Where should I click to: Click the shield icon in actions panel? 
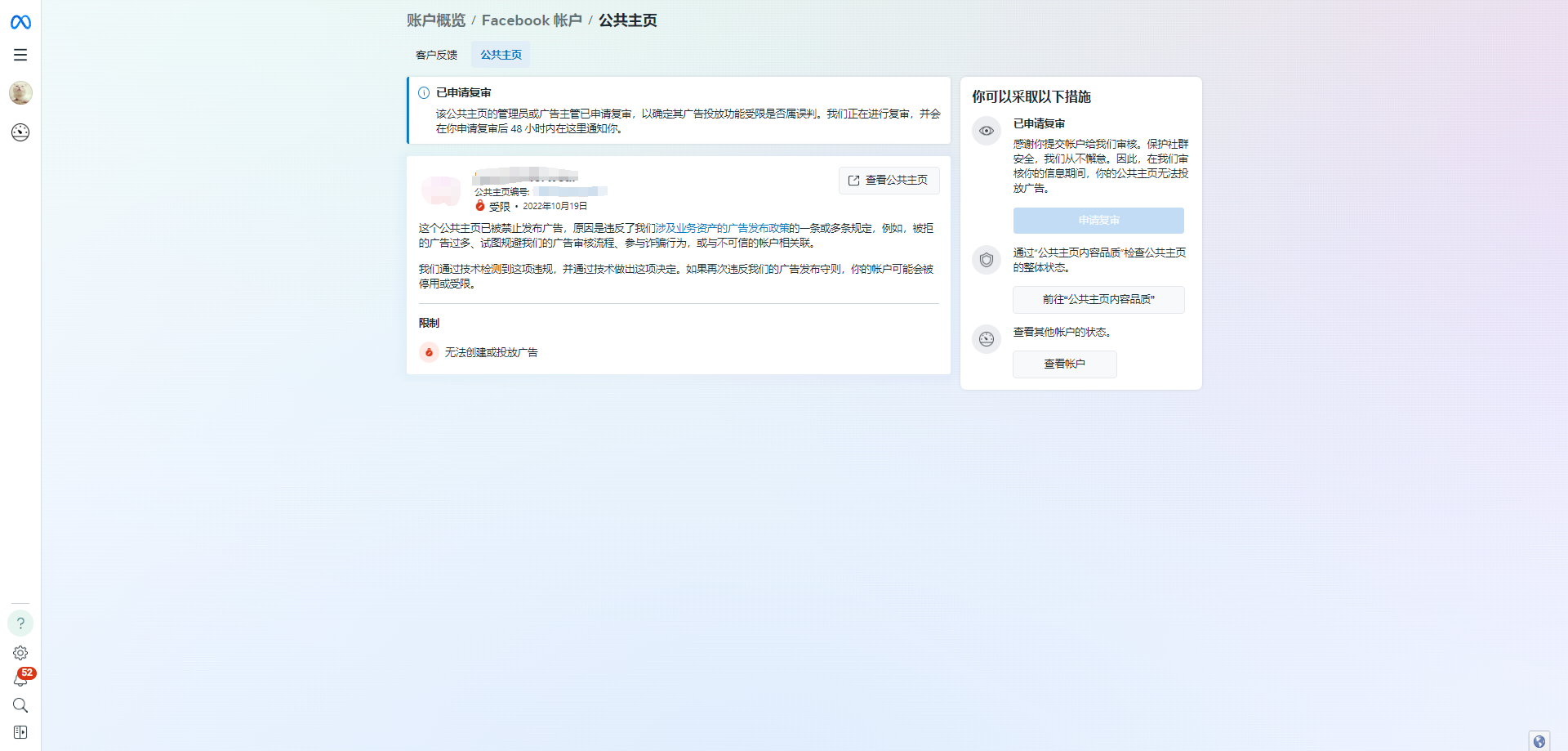[x=987, y=260]
